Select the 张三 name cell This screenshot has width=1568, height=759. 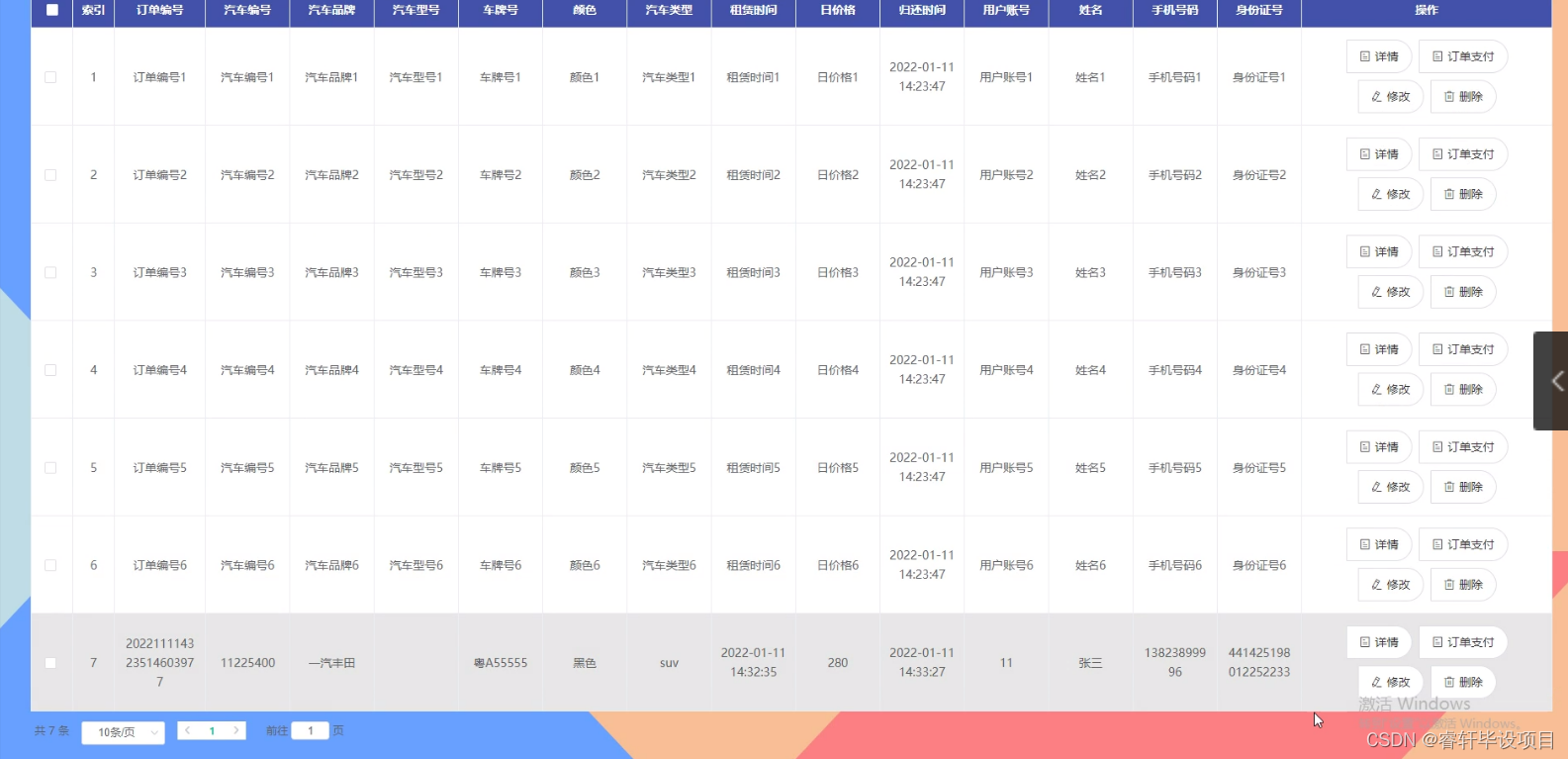tap(1090, 663)
